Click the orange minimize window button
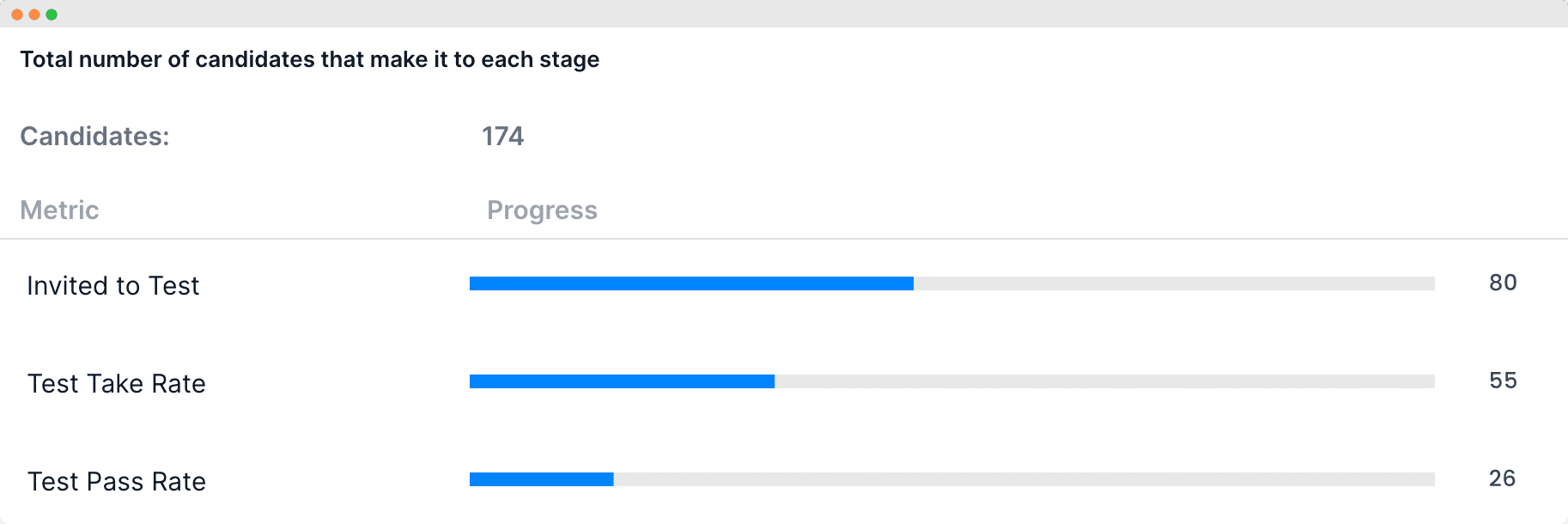Screen dimensions: 1568x524 click(x=34, y=15)
